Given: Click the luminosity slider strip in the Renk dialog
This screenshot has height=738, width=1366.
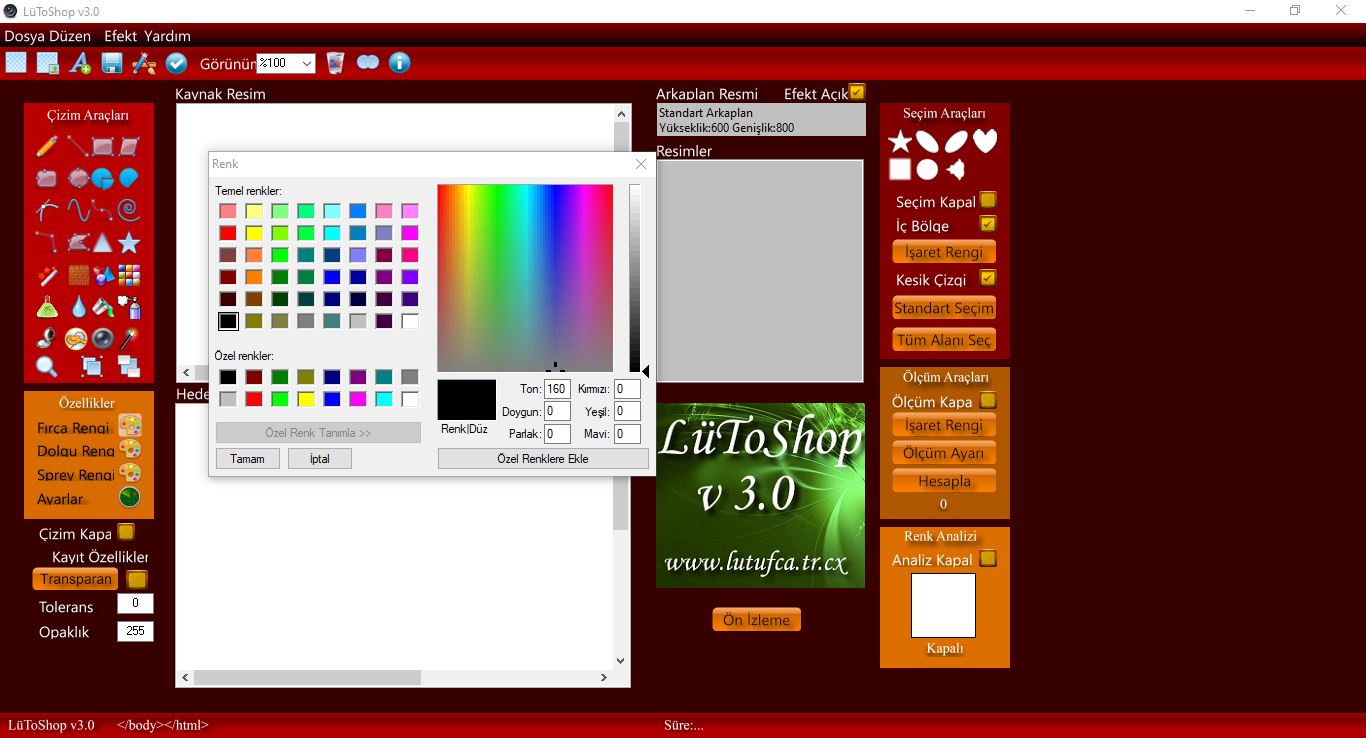Looking at the screenshot, I should point(634,278).
